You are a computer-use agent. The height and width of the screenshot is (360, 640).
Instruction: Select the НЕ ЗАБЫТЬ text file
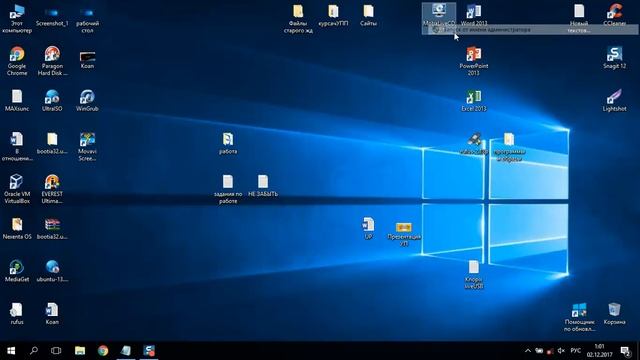(263, 186)
